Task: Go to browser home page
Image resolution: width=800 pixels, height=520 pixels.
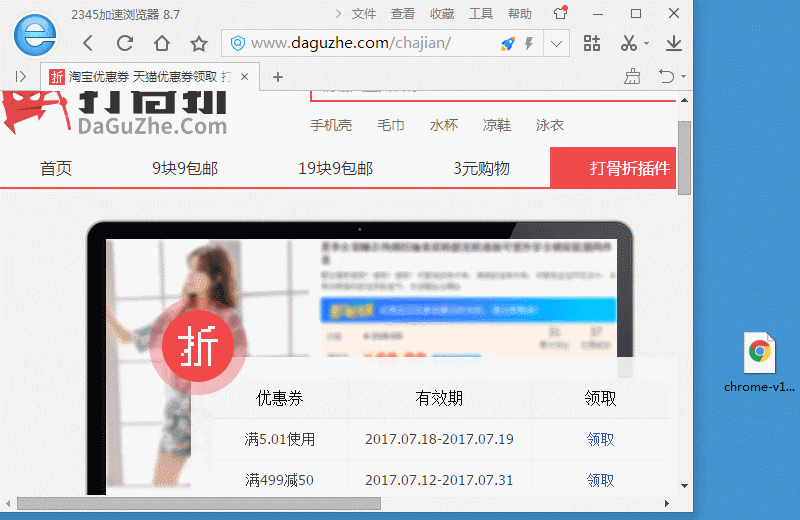Action: tap(162, 43)
